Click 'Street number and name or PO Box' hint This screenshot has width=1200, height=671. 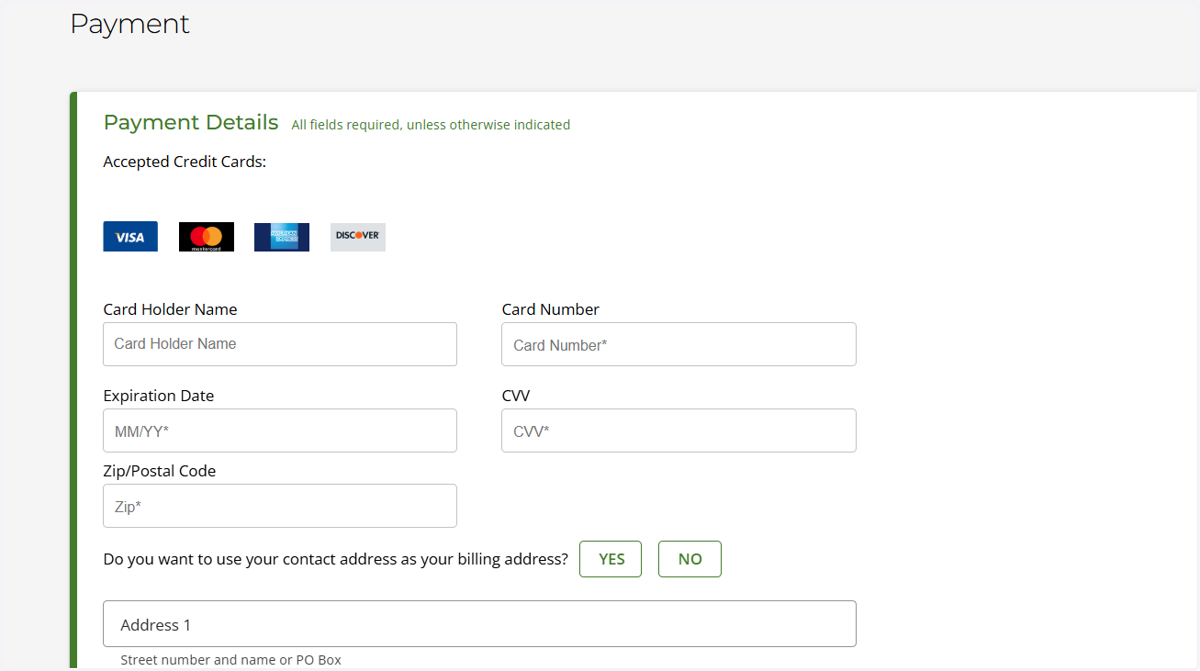point(231,660)
